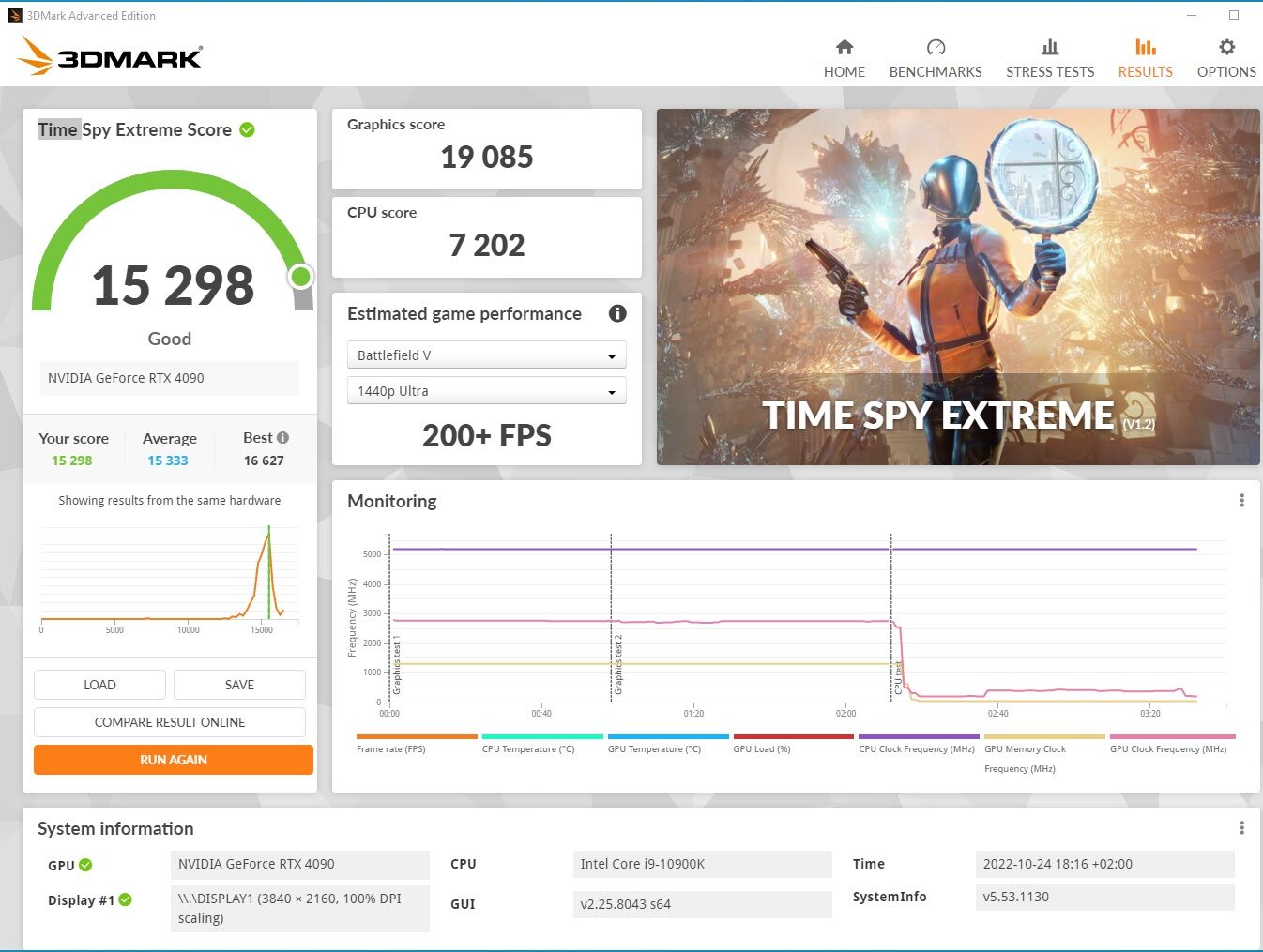Open the Battlefield V game dropdown
This screenshot has height=952, width=1263.
pyautogui.click(x=487, y=355)
